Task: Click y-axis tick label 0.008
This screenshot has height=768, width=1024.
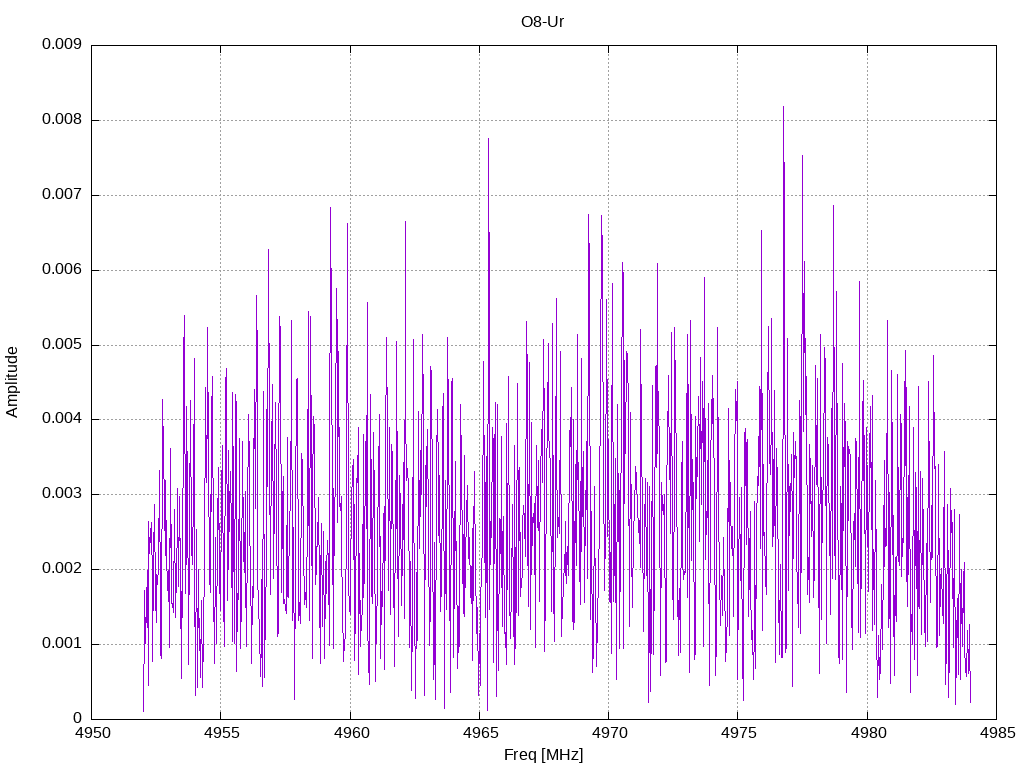Action: pos(62,120)
